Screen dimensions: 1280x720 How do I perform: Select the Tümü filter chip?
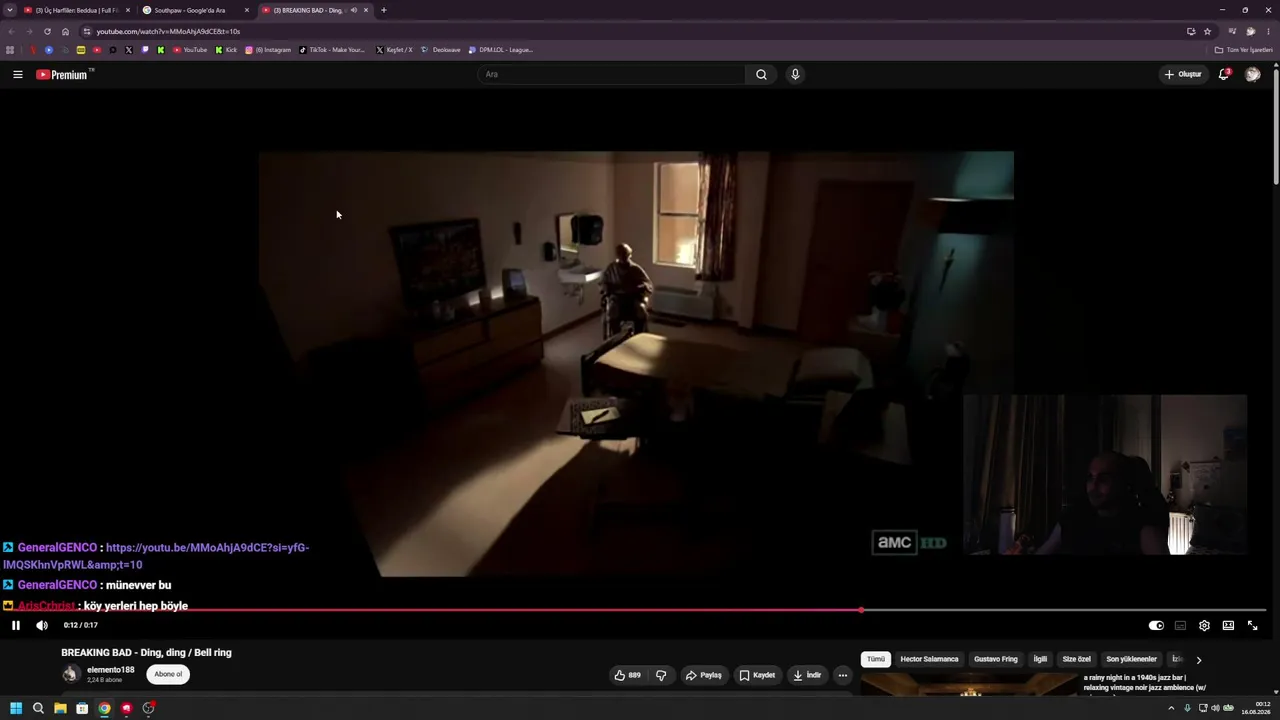[x=876, y=659]
